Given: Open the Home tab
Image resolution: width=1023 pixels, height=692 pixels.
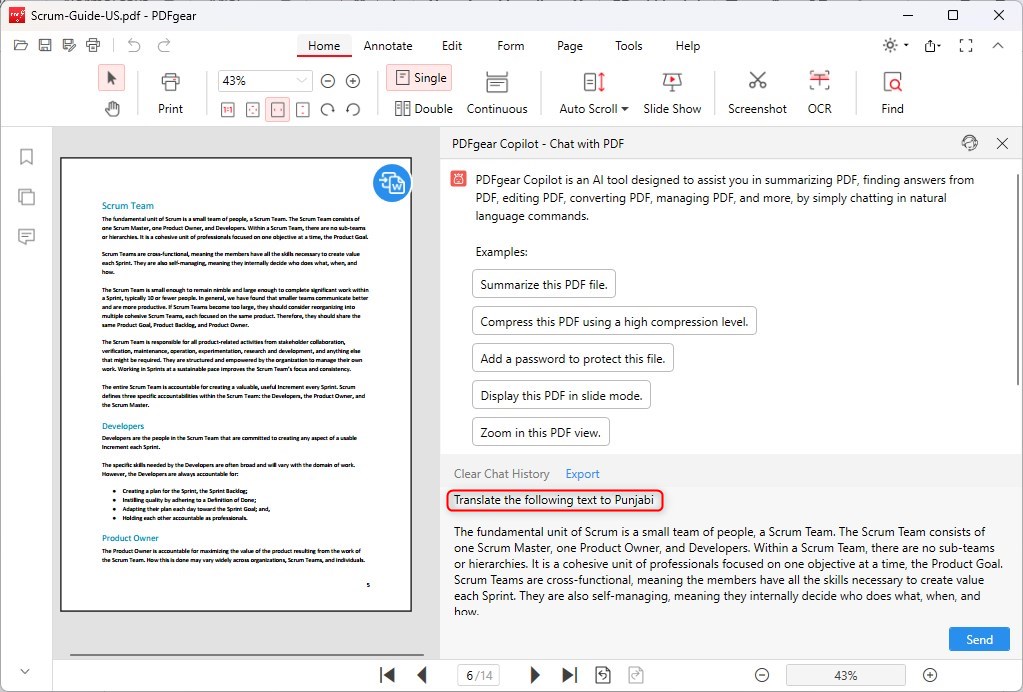Looking at the screenshot, I should [324, 46].
